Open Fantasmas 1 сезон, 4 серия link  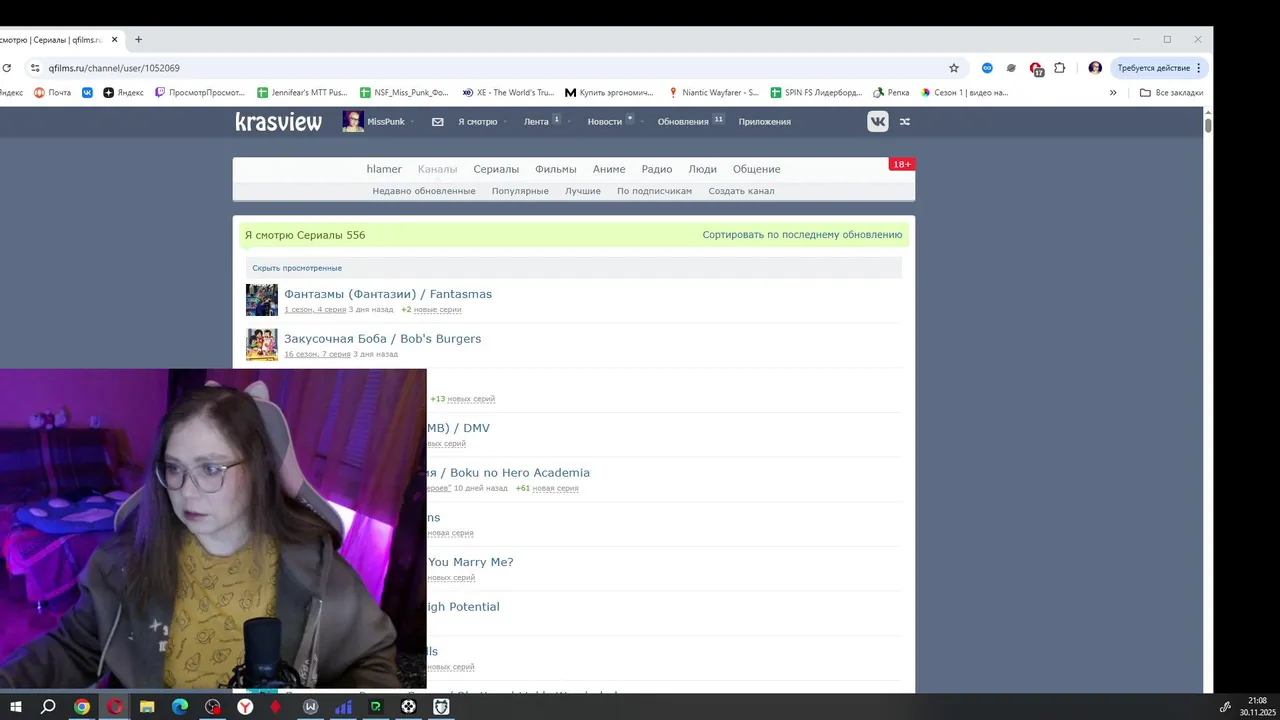click(315, 310)
